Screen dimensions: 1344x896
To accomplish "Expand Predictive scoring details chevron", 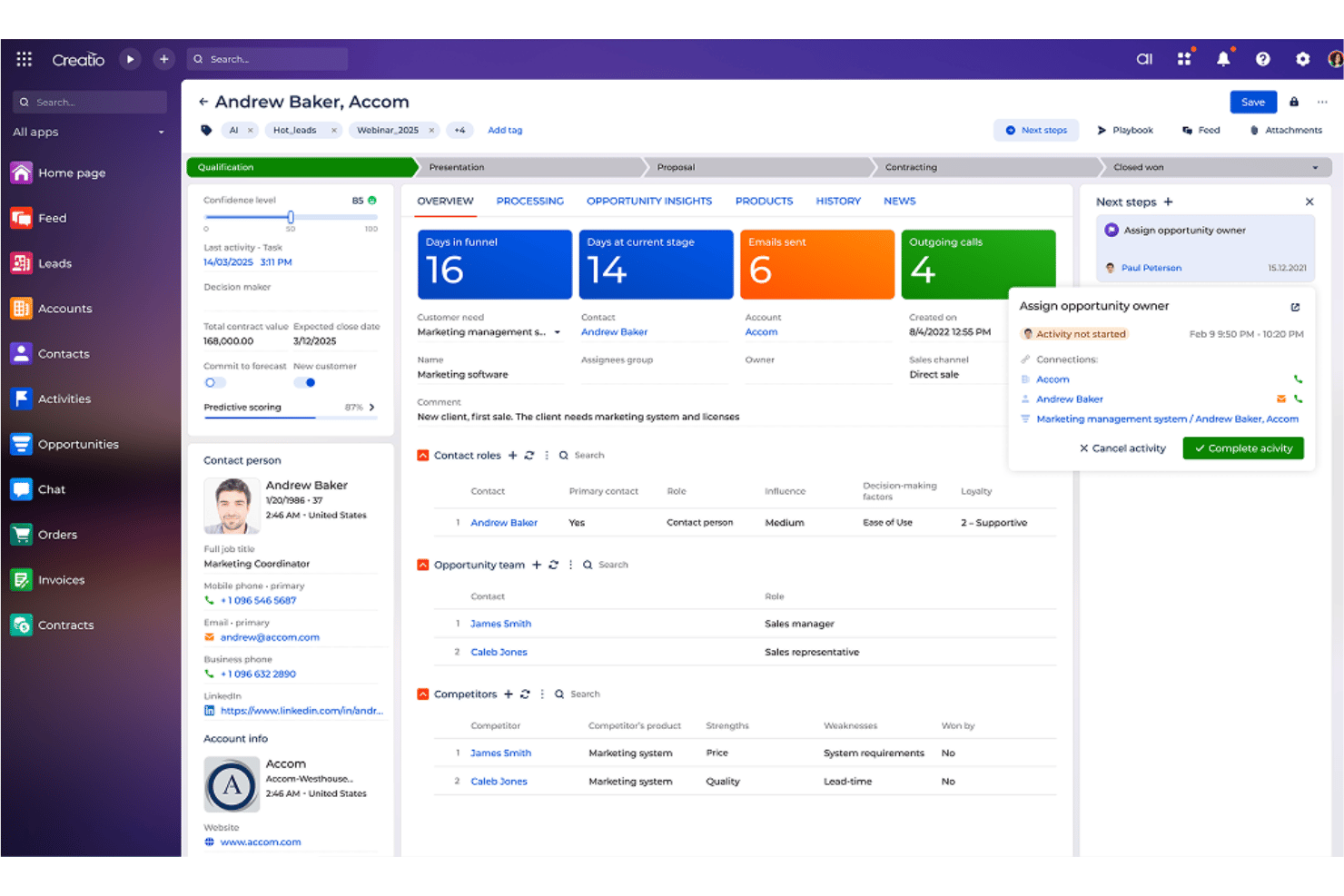I will (x=372, y=408).
